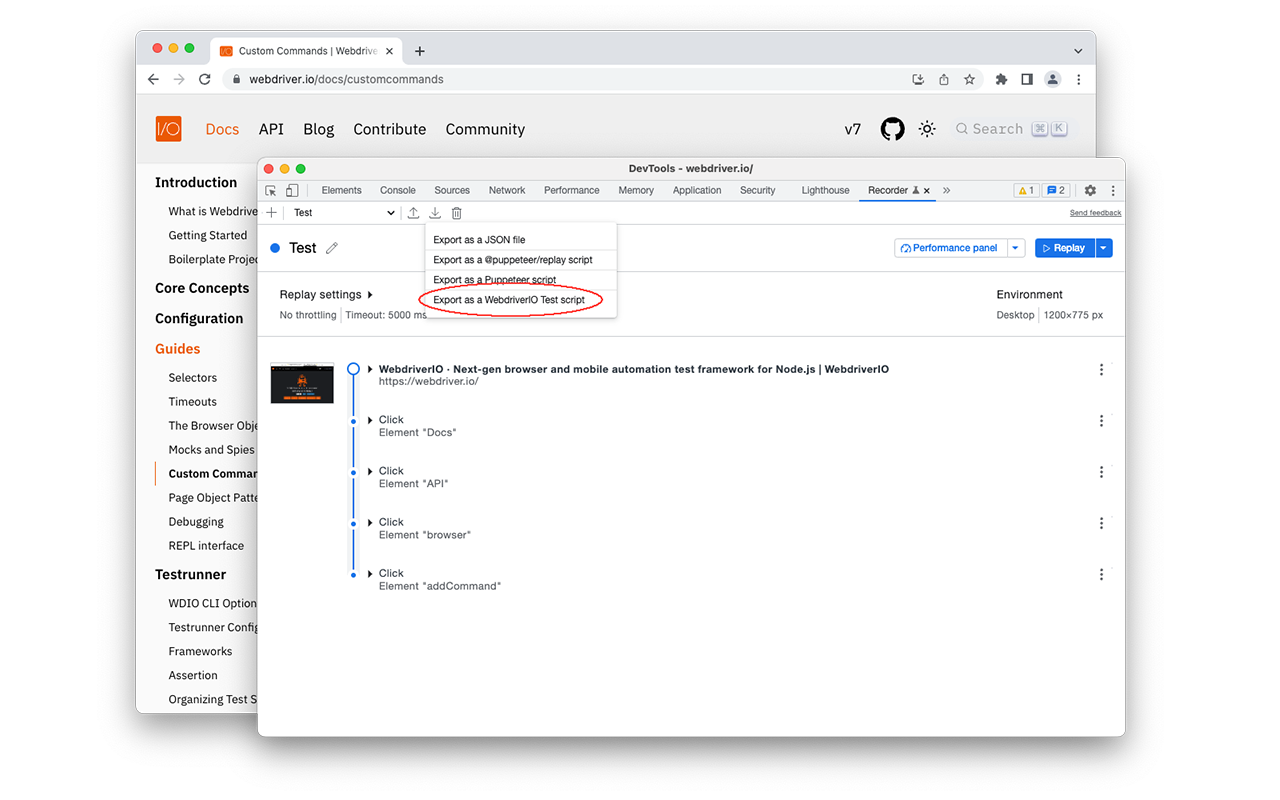Open the three-dot menu for the "browser" click step
Viewport: 1280px width, 800px height.
(1101, 523)
